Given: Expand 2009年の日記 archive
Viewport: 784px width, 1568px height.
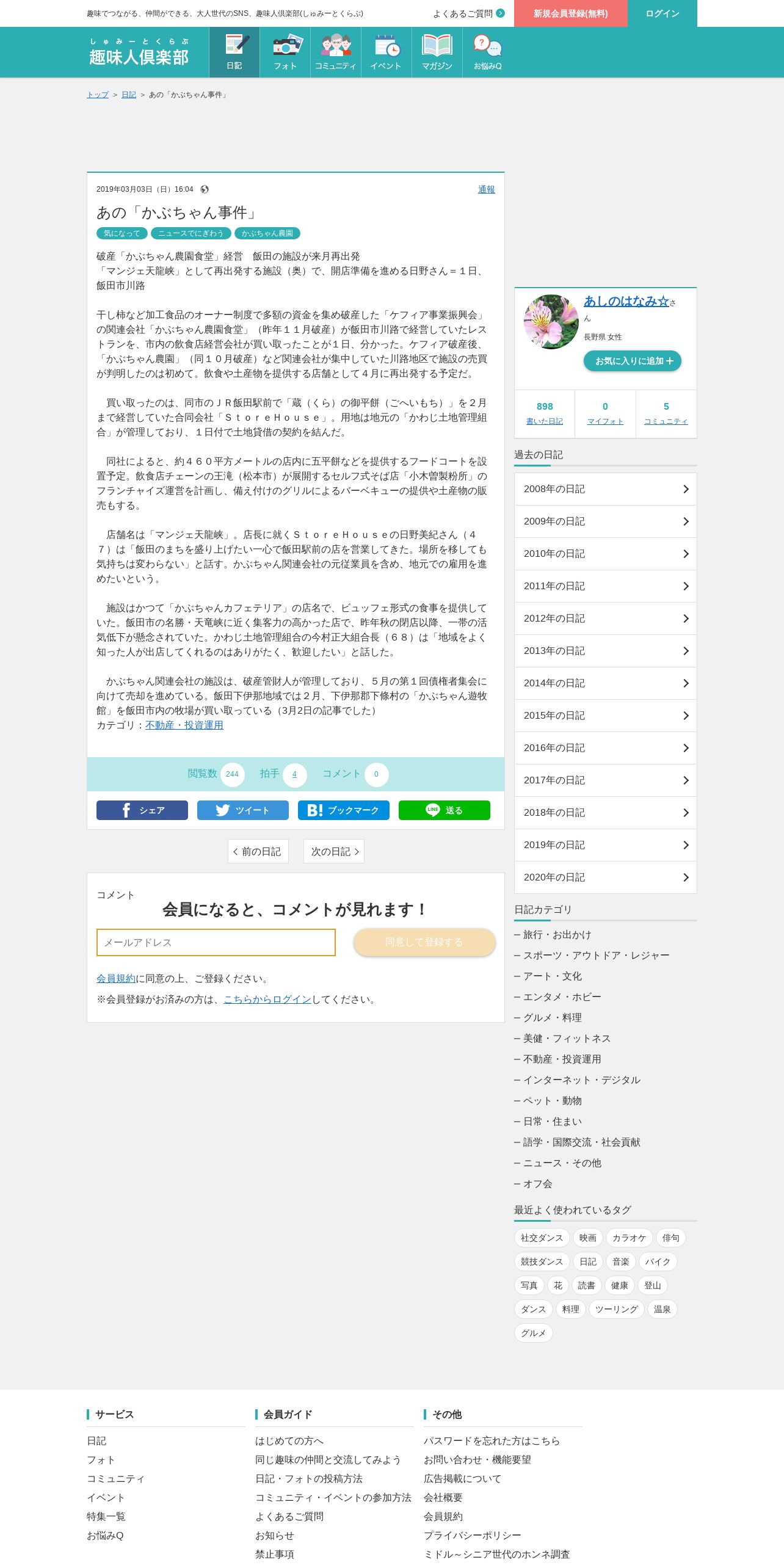Looking at the screenshot, I should [606, 521].
